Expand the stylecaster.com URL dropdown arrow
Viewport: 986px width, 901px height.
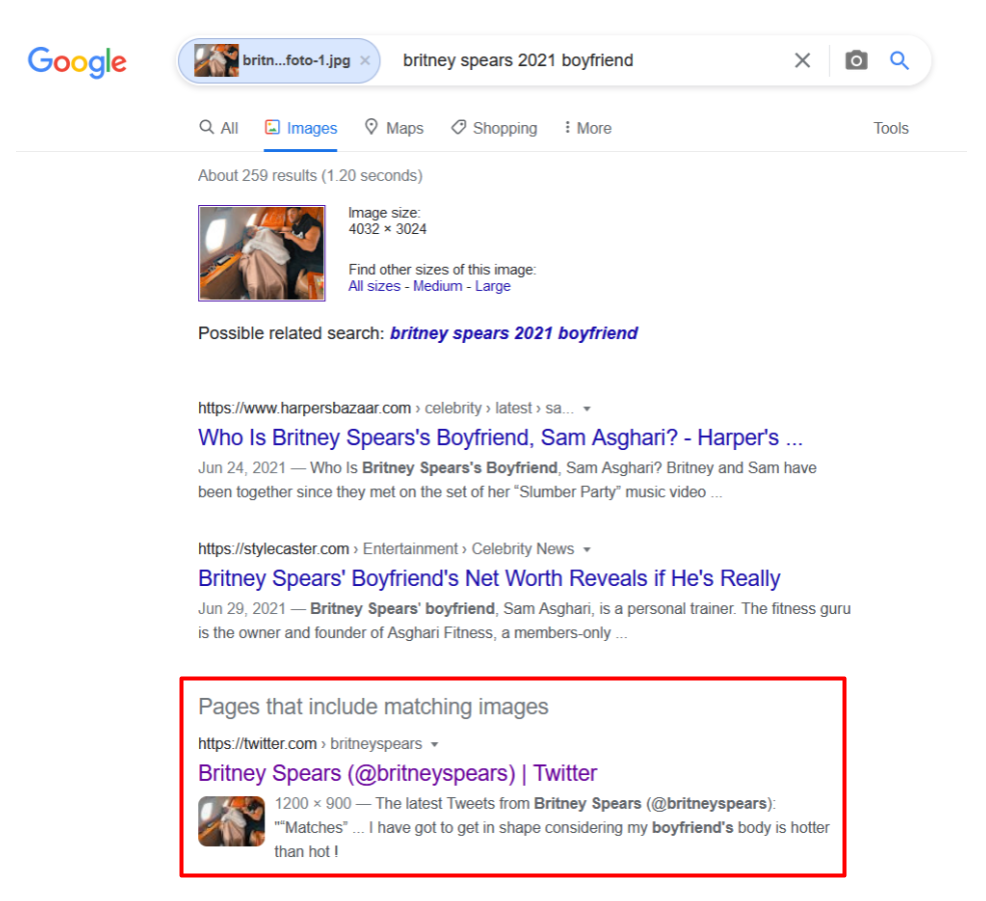(x=587, y=549)
